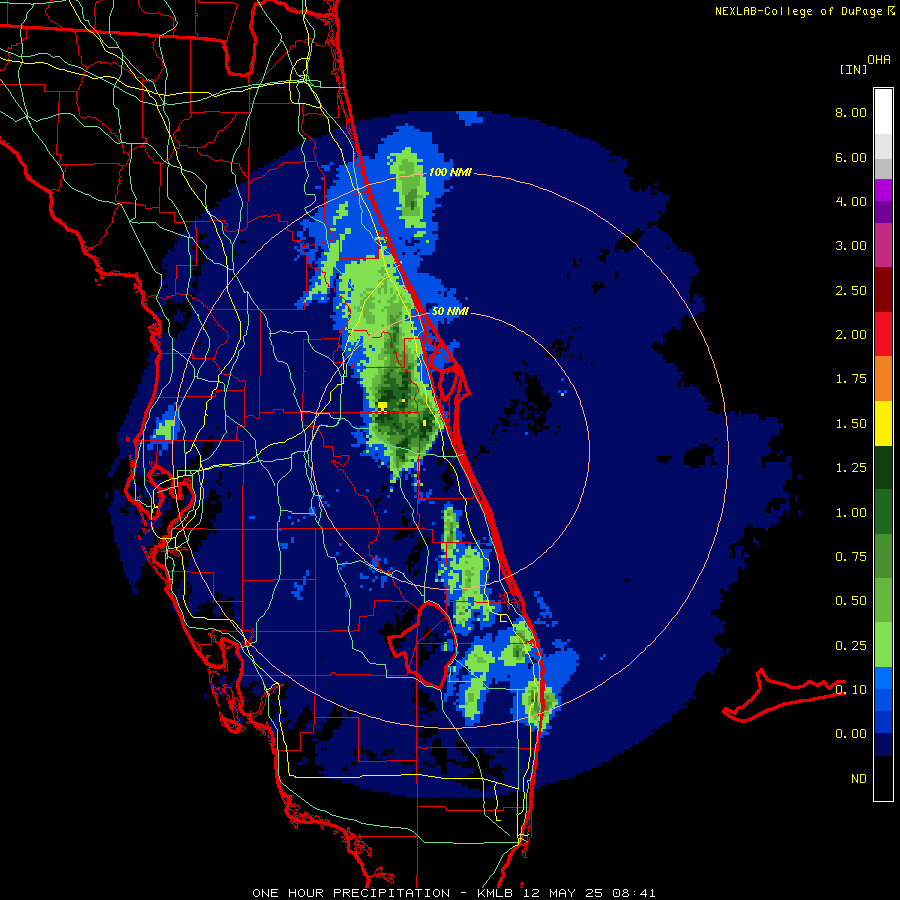900x900 pixels.
Task: Click the 0.10 legend value
Action: pyautogui.click(x=851, y=690)
